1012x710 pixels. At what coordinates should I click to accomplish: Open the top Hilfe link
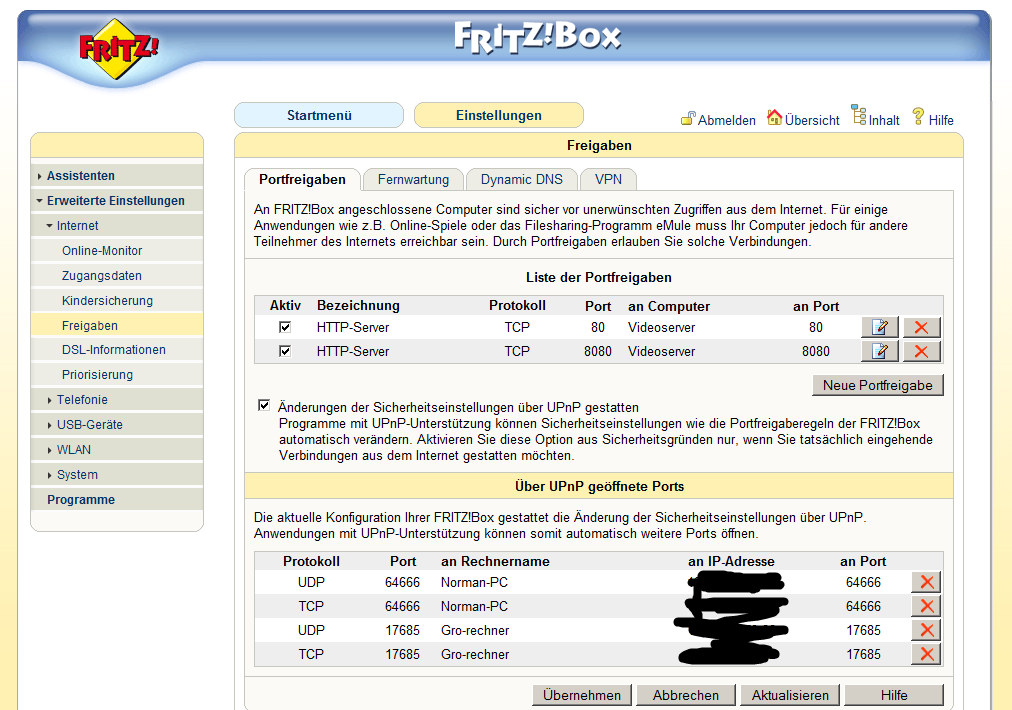(x=941, y=120)
